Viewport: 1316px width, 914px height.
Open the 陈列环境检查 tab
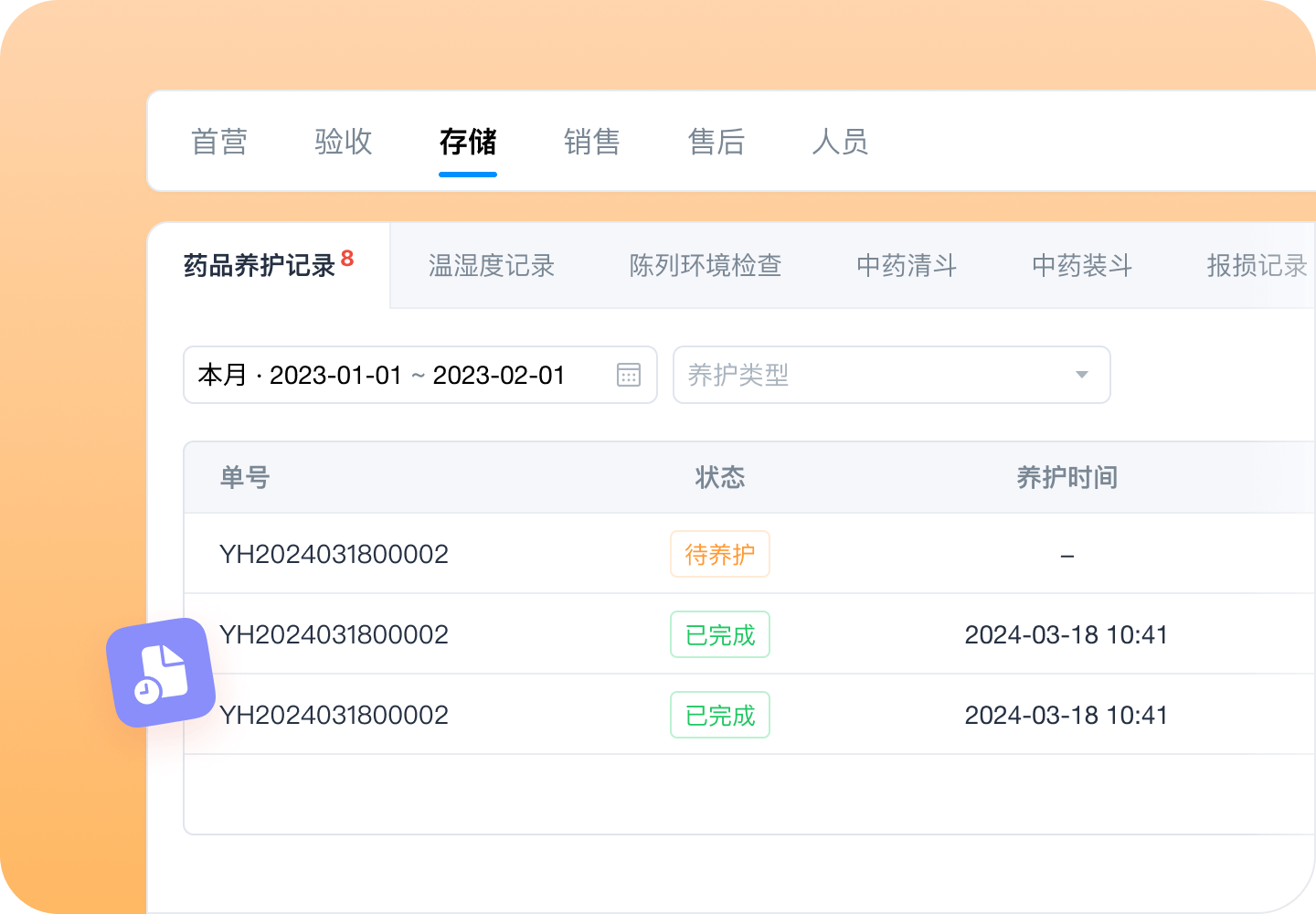[x=704, y=266]
